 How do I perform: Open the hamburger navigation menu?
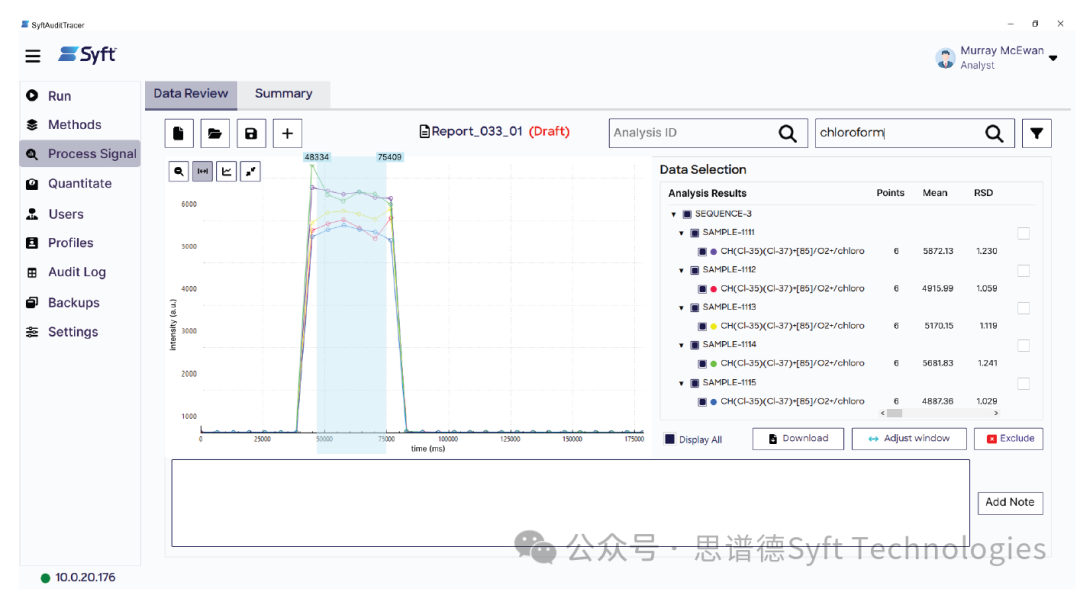tap(32, 56)
